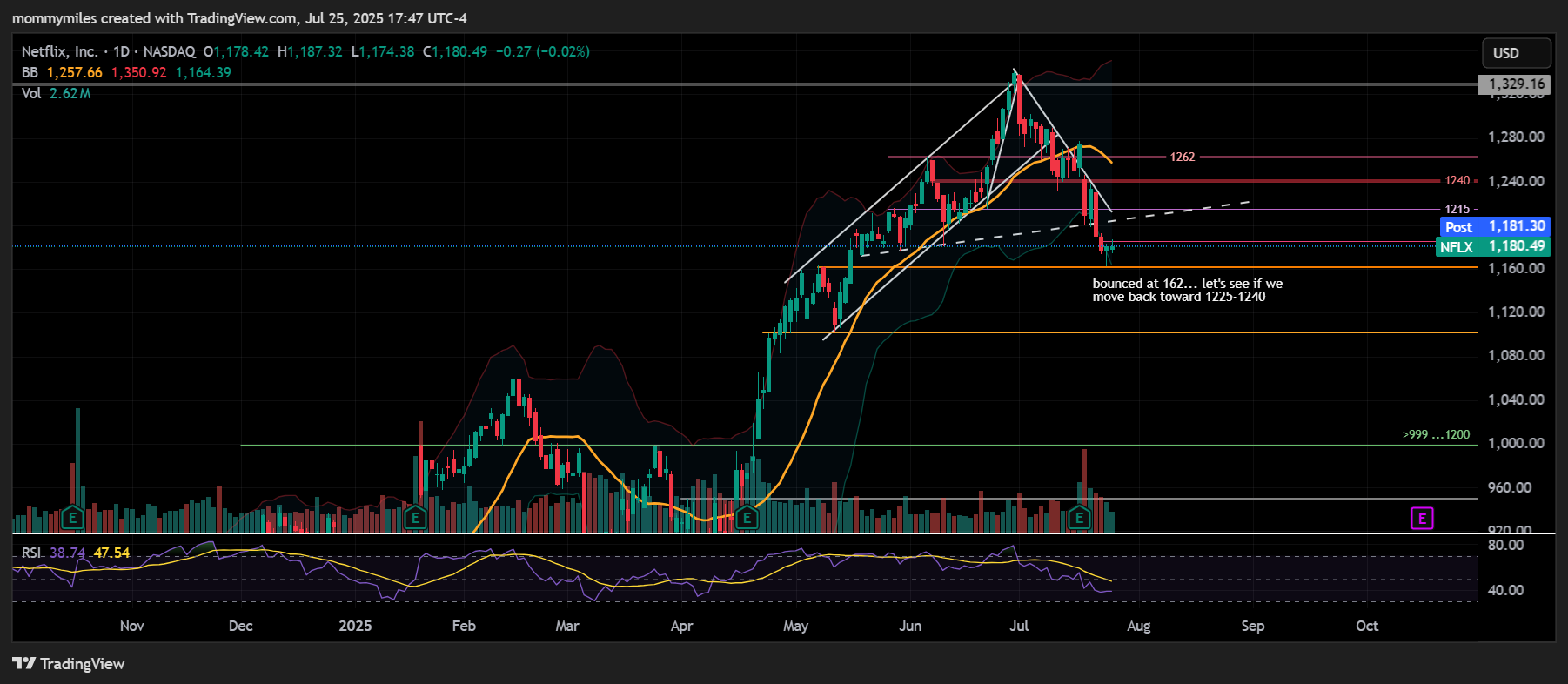The width and height of the screenshot is (1568, 684).
Task: Click the 960.00 price axis label
Action: coord(1510,487)
